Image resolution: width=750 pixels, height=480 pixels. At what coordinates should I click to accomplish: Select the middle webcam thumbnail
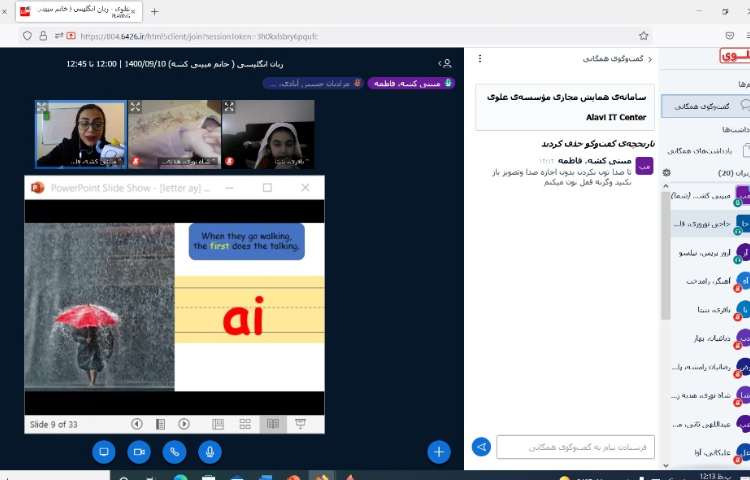point(175,134)
